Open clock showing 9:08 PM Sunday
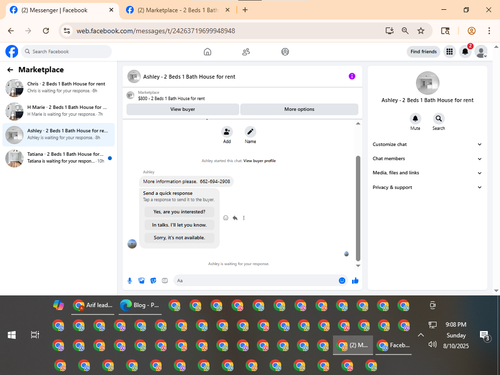This screenshot has width=500, height=375. click(456, 335)
